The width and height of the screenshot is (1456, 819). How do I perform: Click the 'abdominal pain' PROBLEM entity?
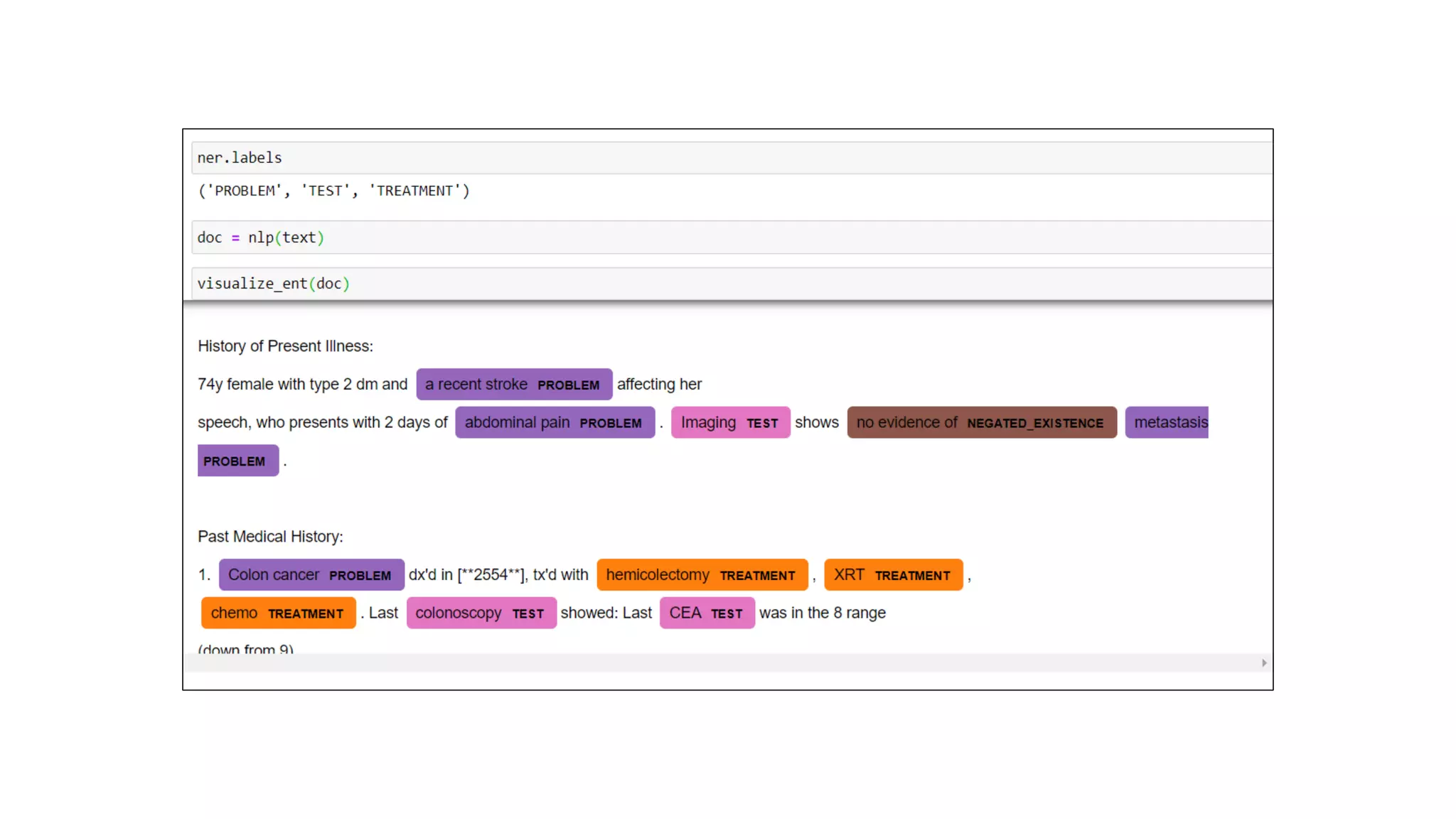tap(555, 423)
